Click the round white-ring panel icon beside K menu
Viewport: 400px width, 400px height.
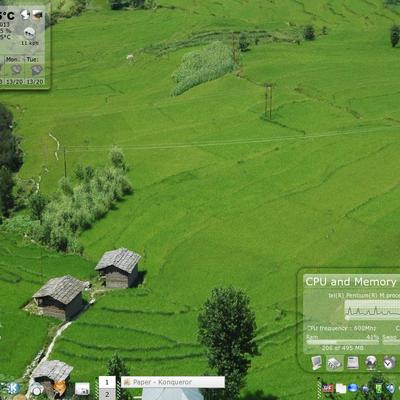pos(37,389)
